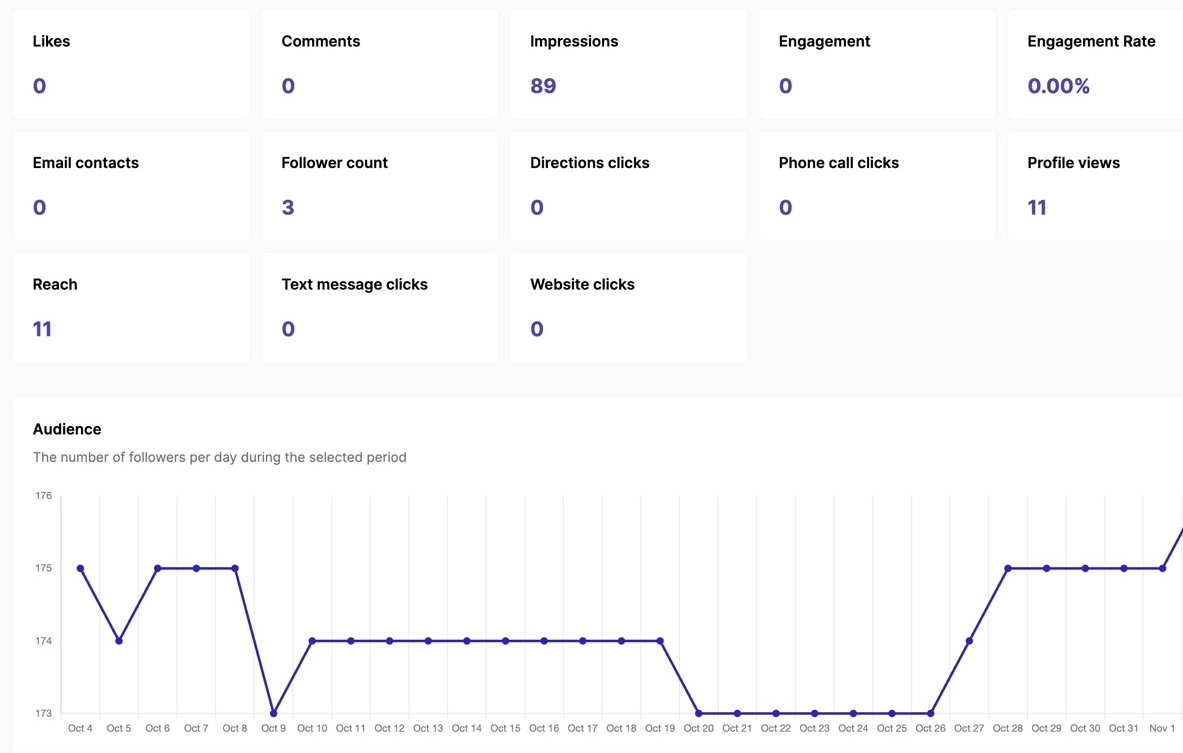Screen dimensions: 1183x753
Task: Click the 176 y-axis label
Action: tap(43, 496)
